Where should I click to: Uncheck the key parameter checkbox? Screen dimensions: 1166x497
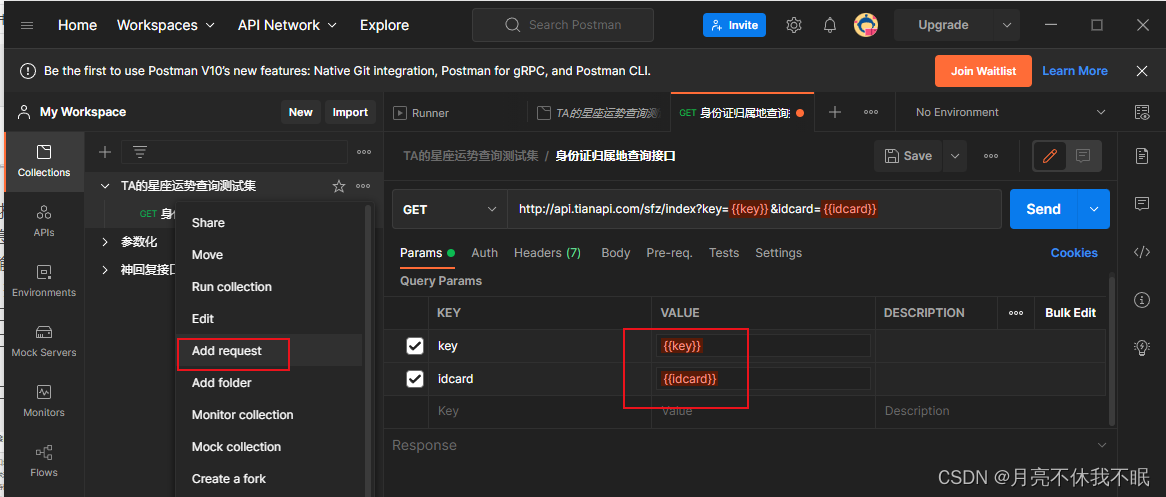[x=415, y=346]
